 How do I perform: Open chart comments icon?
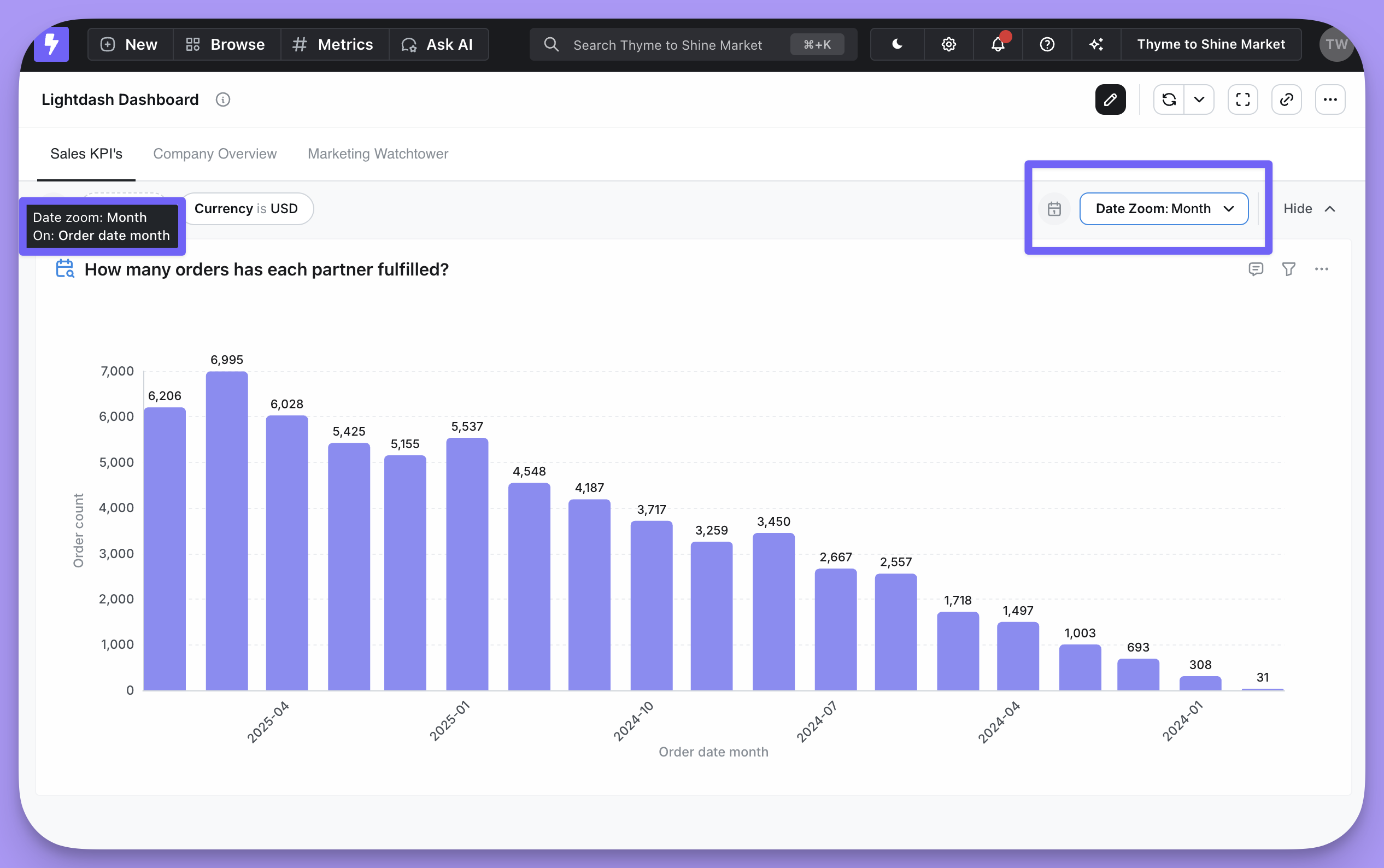[1256, 269]
